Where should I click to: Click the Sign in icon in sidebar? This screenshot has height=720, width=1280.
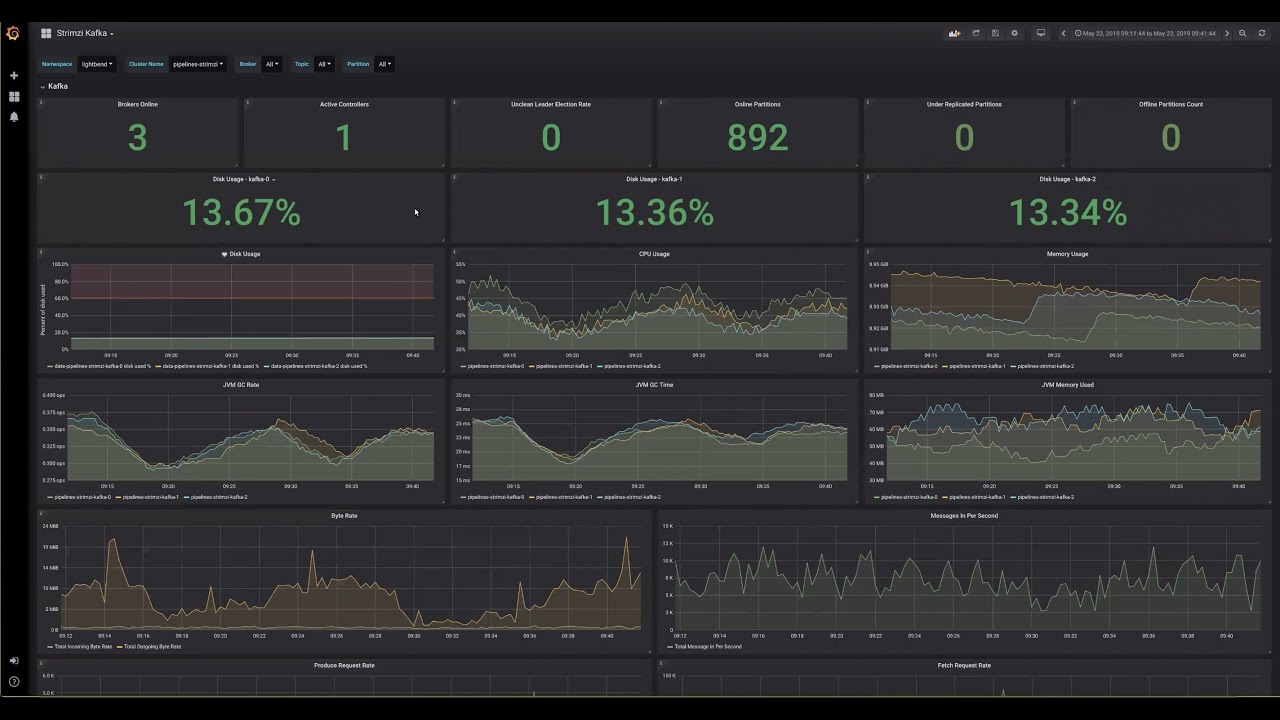(14, 661)
